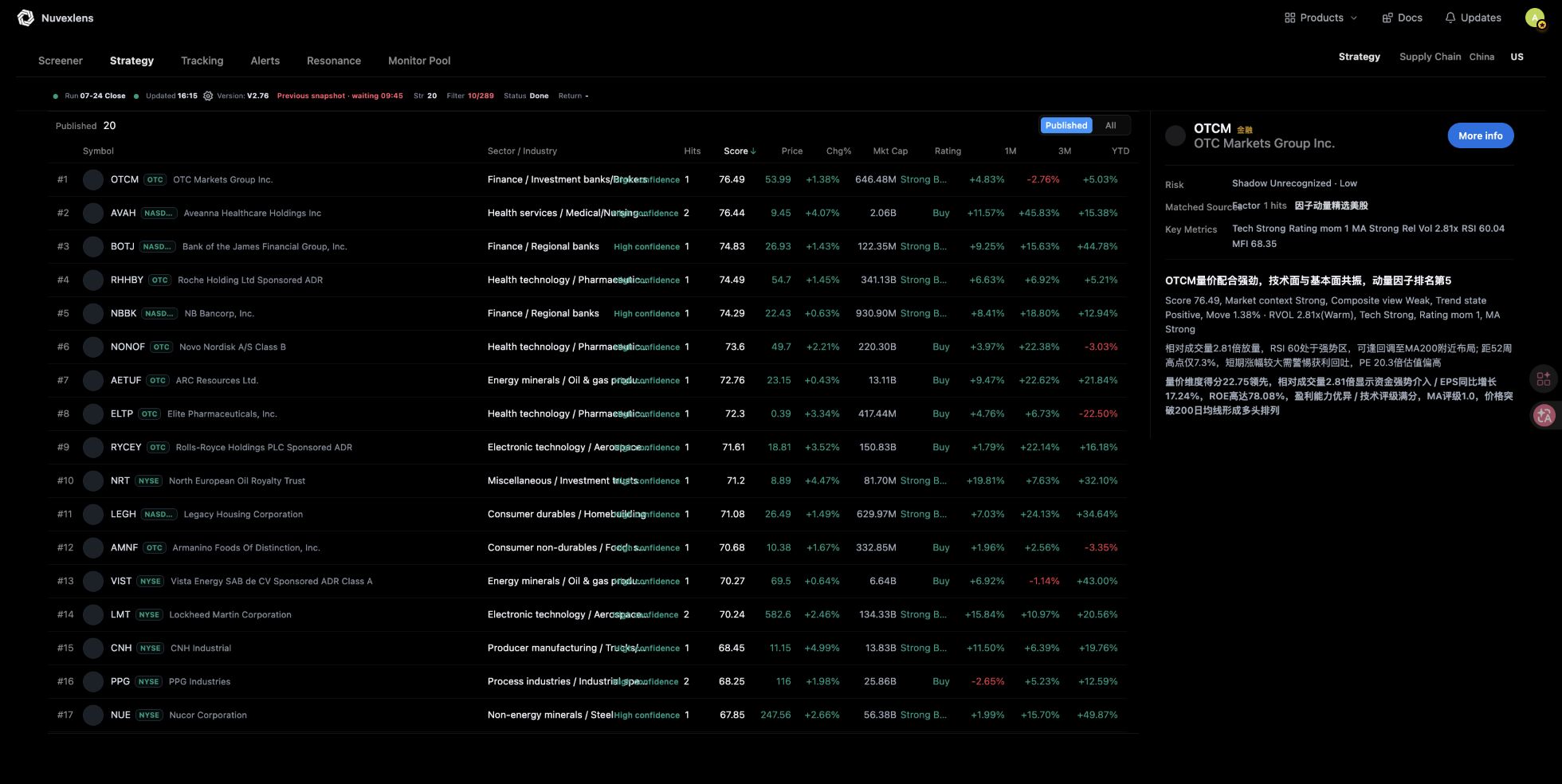The image size is (1562, 784).
Task: Click the stock logo in the AVAH row
Action: pos(93,213)
